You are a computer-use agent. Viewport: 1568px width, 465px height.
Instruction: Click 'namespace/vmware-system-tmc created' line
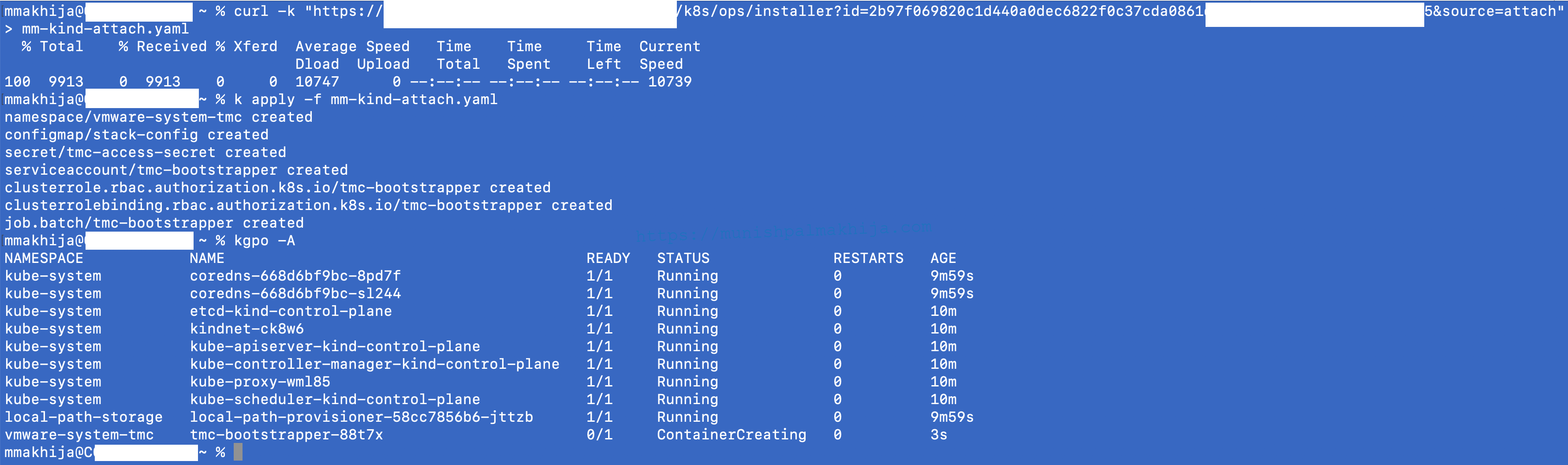click(158, 117)
